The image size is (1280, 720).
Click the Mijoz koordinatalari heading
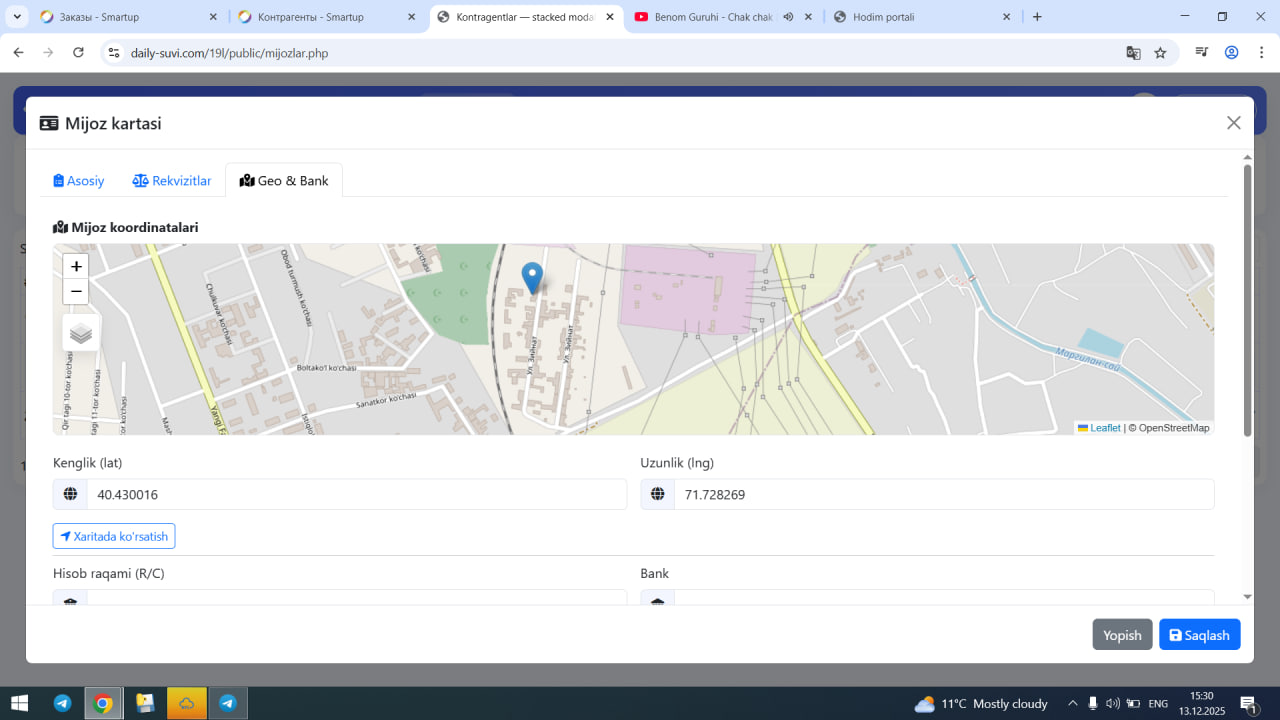point(126,227)
